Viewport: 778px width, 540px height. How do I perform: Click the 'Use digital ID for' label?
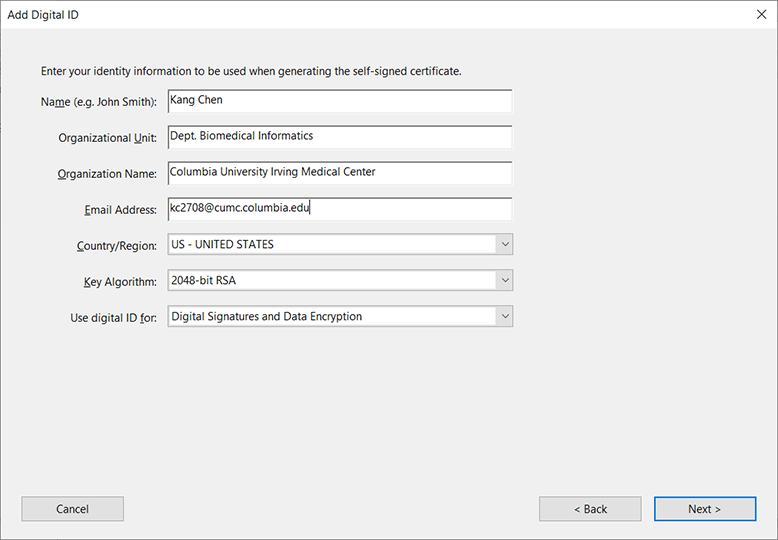coord(113,318)
